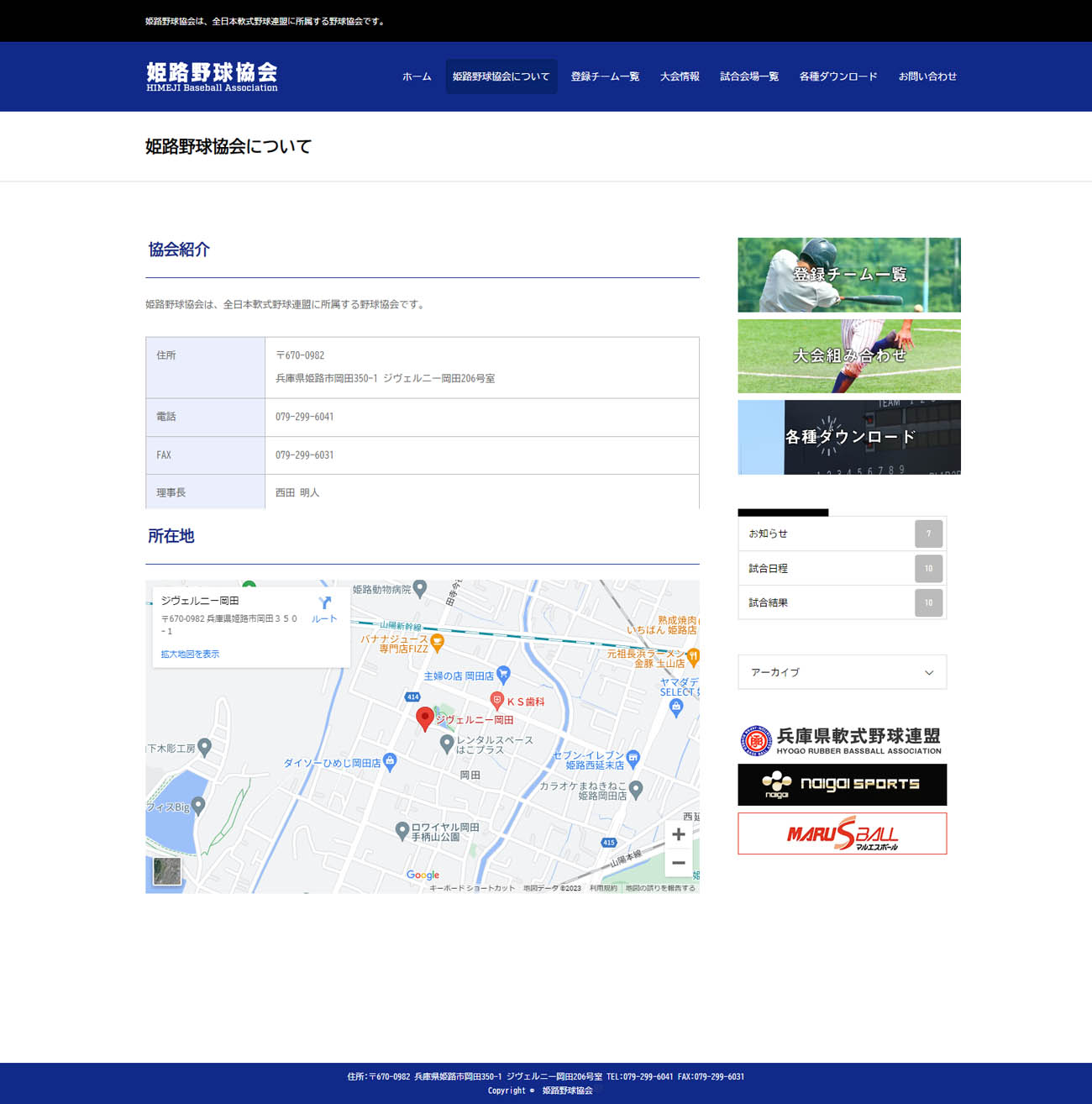Zoom in the map with plus button

click(x=679, y=834)
